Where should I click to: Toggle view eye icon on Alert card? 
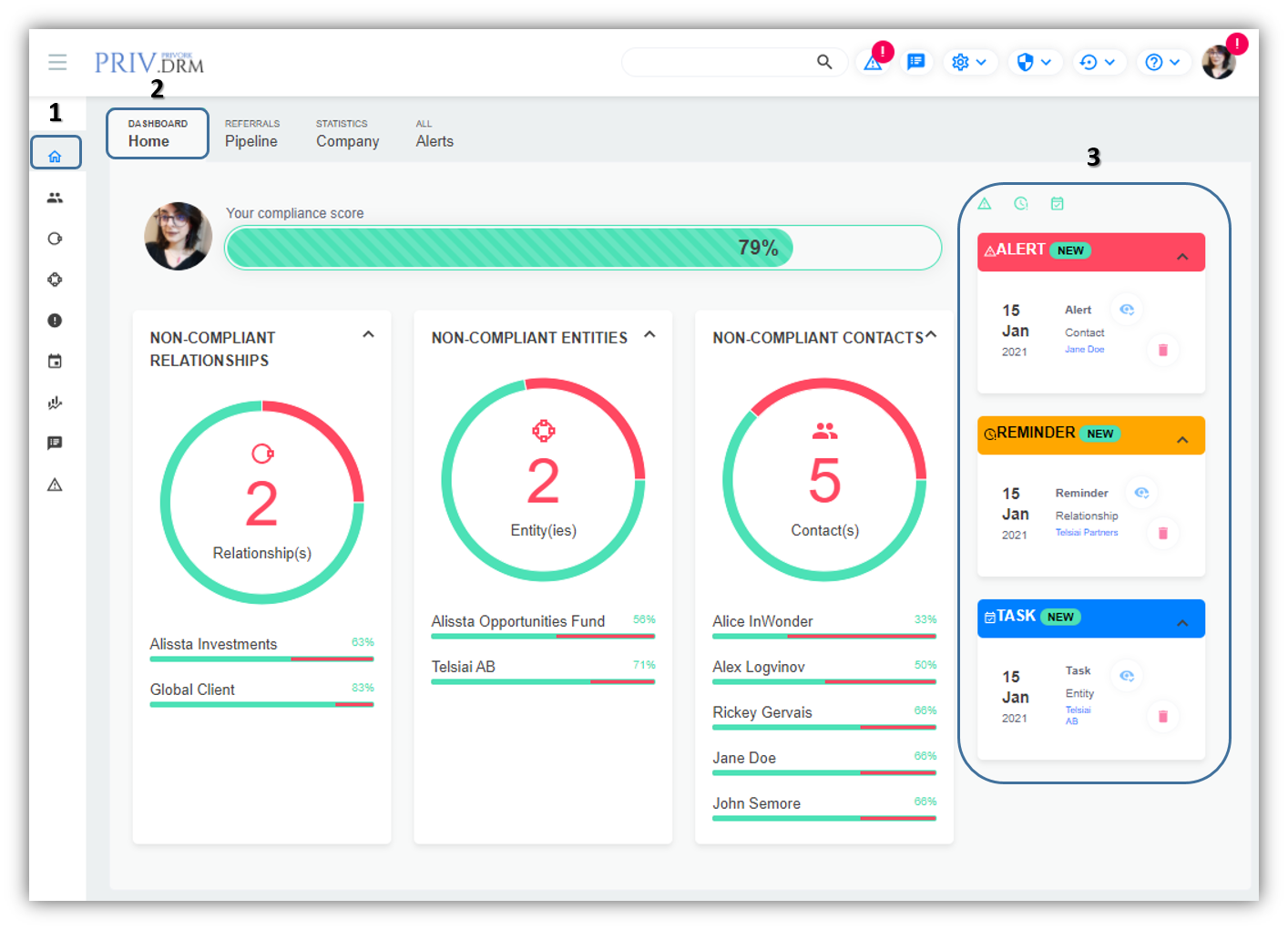pos(1127,310)
